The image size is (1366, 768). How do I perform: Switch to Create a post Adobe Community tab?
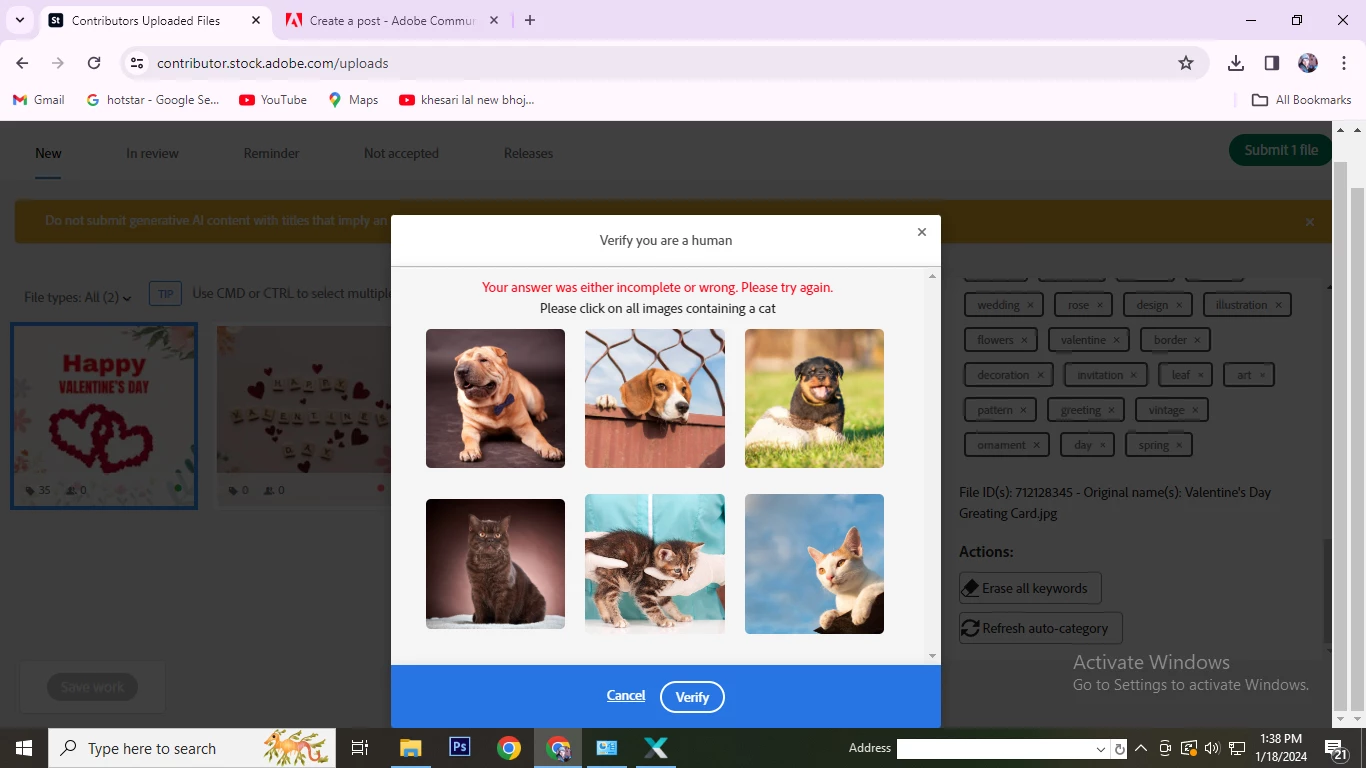pyautogui.click(x=392, y=20)
